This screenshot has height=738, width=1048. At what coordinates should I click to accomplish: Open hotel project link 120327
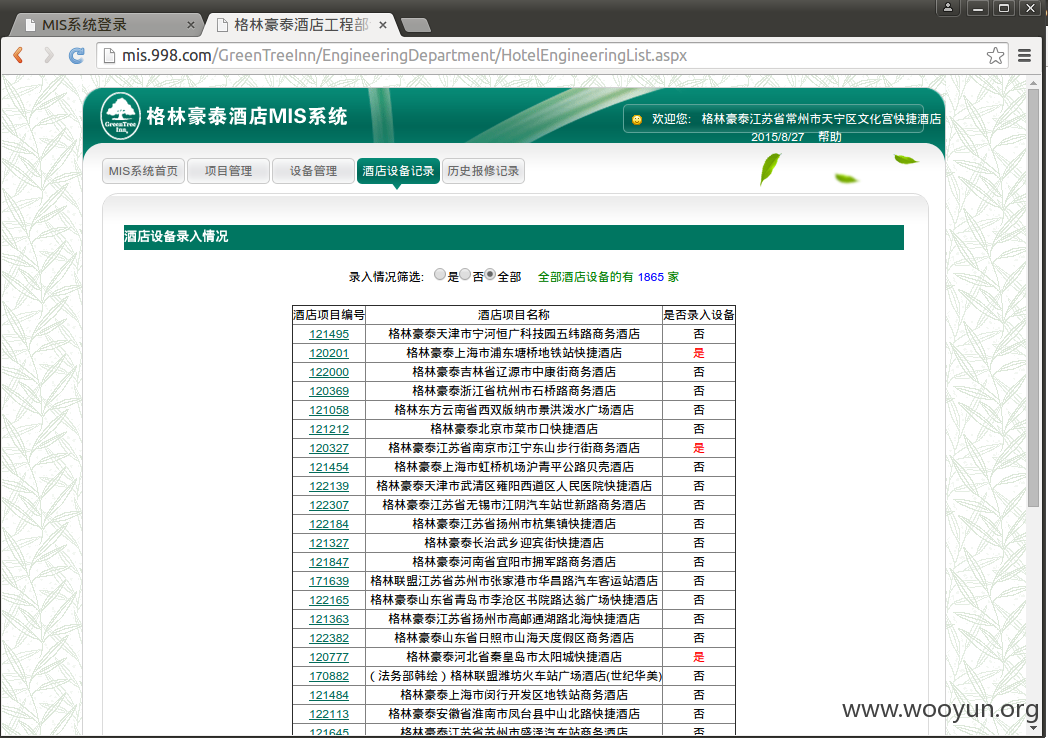pos(329,449)
